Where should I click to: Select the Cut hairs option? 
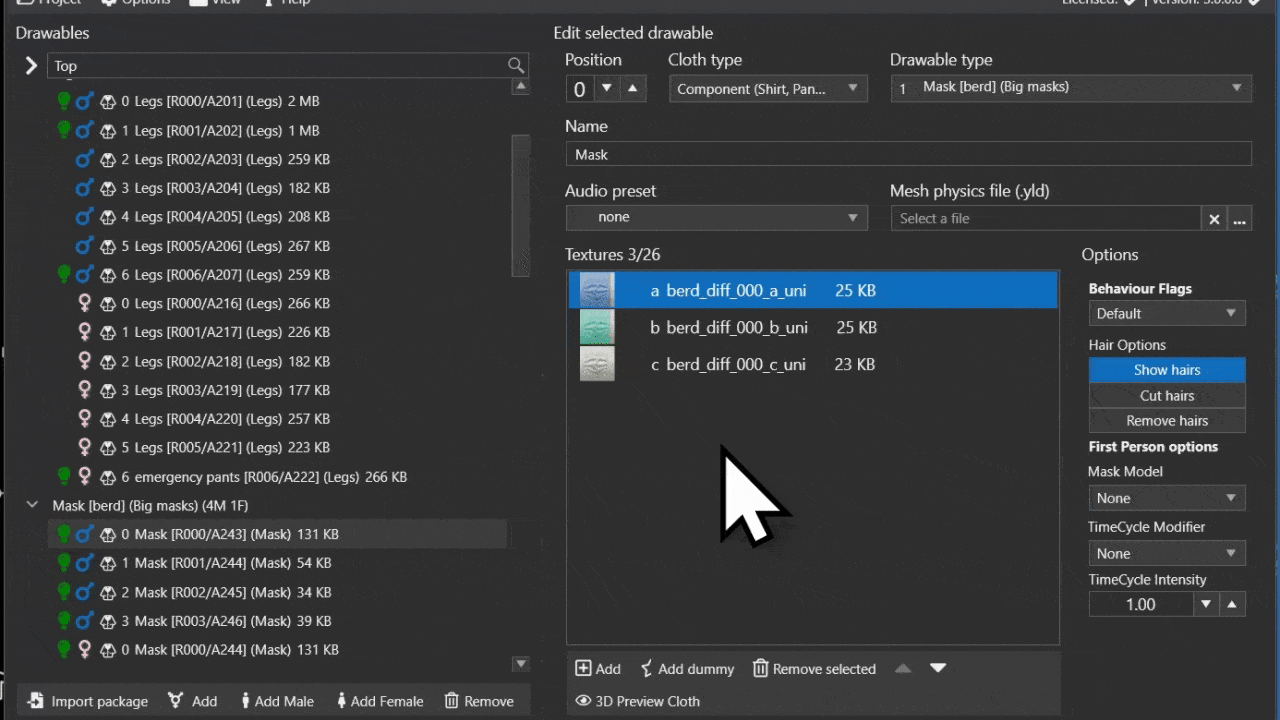coord(1167,395)
